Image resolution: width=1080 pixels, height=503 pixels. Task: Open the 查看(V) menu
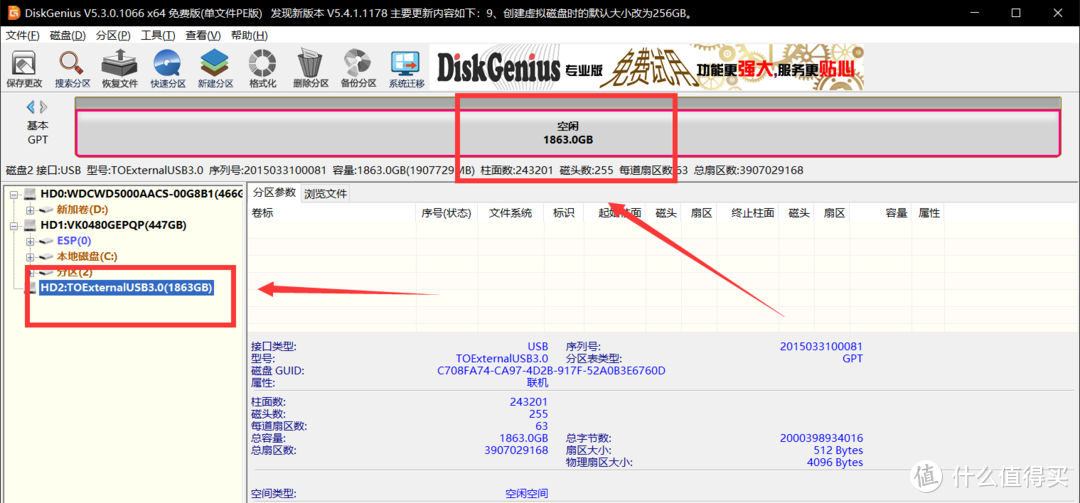pos(204,36)
